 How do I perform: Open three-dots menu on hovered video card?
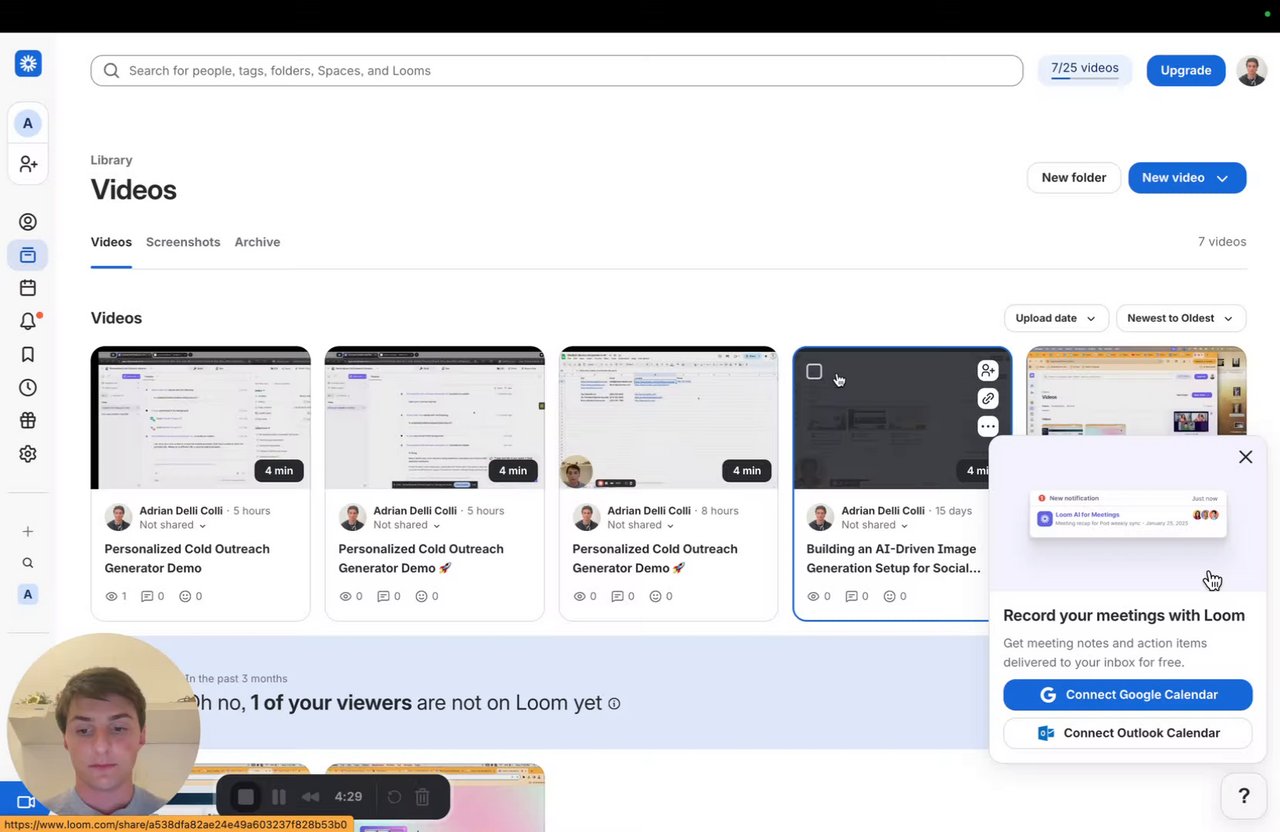pyautogui.click(x=988, y=427)
